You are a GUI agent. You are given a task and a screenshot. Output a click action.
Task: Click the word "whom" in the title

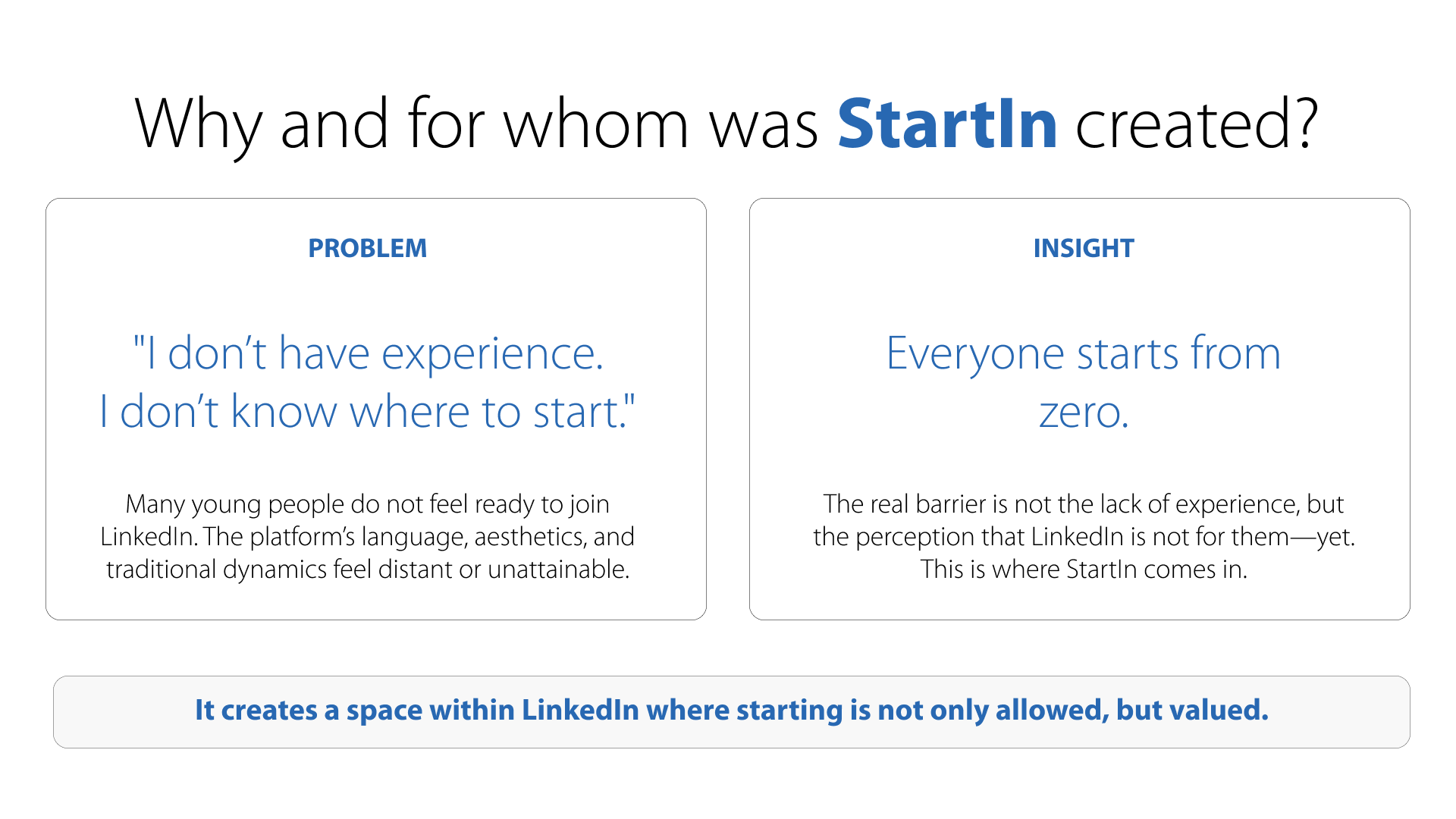[596, 124]
